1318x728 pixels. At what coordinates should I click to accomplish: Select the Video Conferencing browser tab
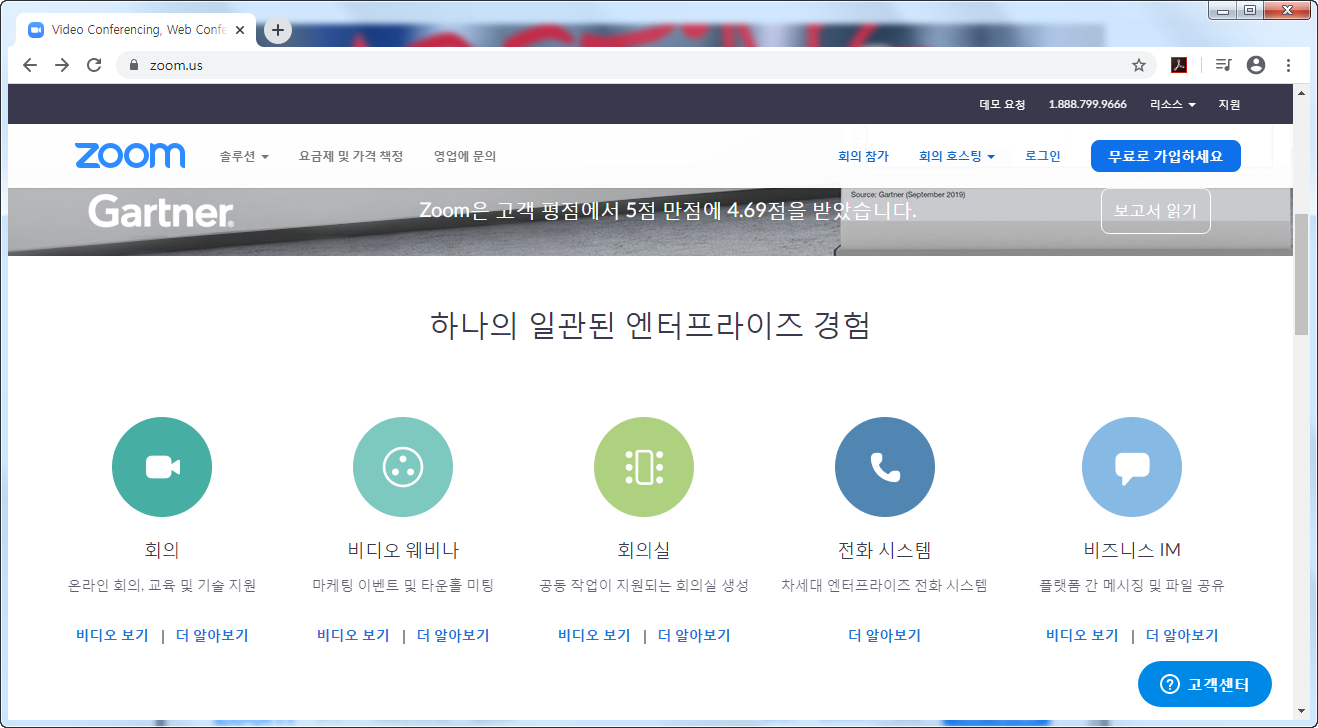(138, 30)
